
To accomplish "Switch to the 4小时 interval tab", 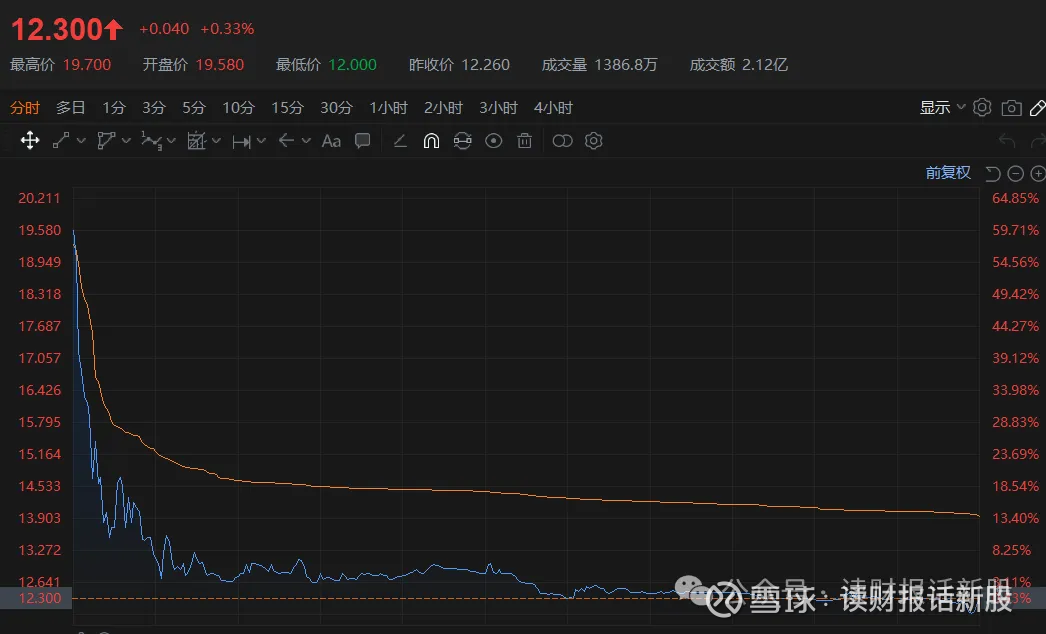I will point(553,108).
